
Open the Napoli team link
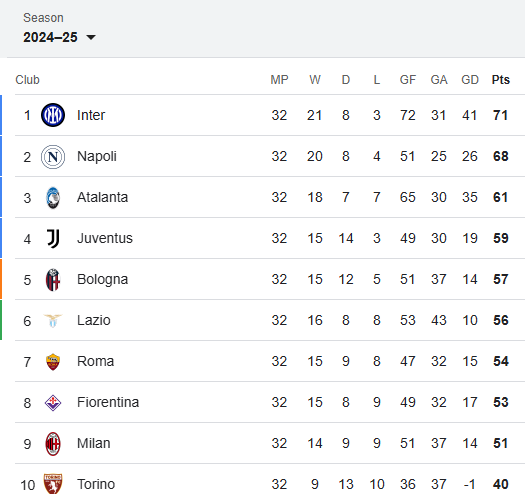pyautogui.click(x=97, y=156)
